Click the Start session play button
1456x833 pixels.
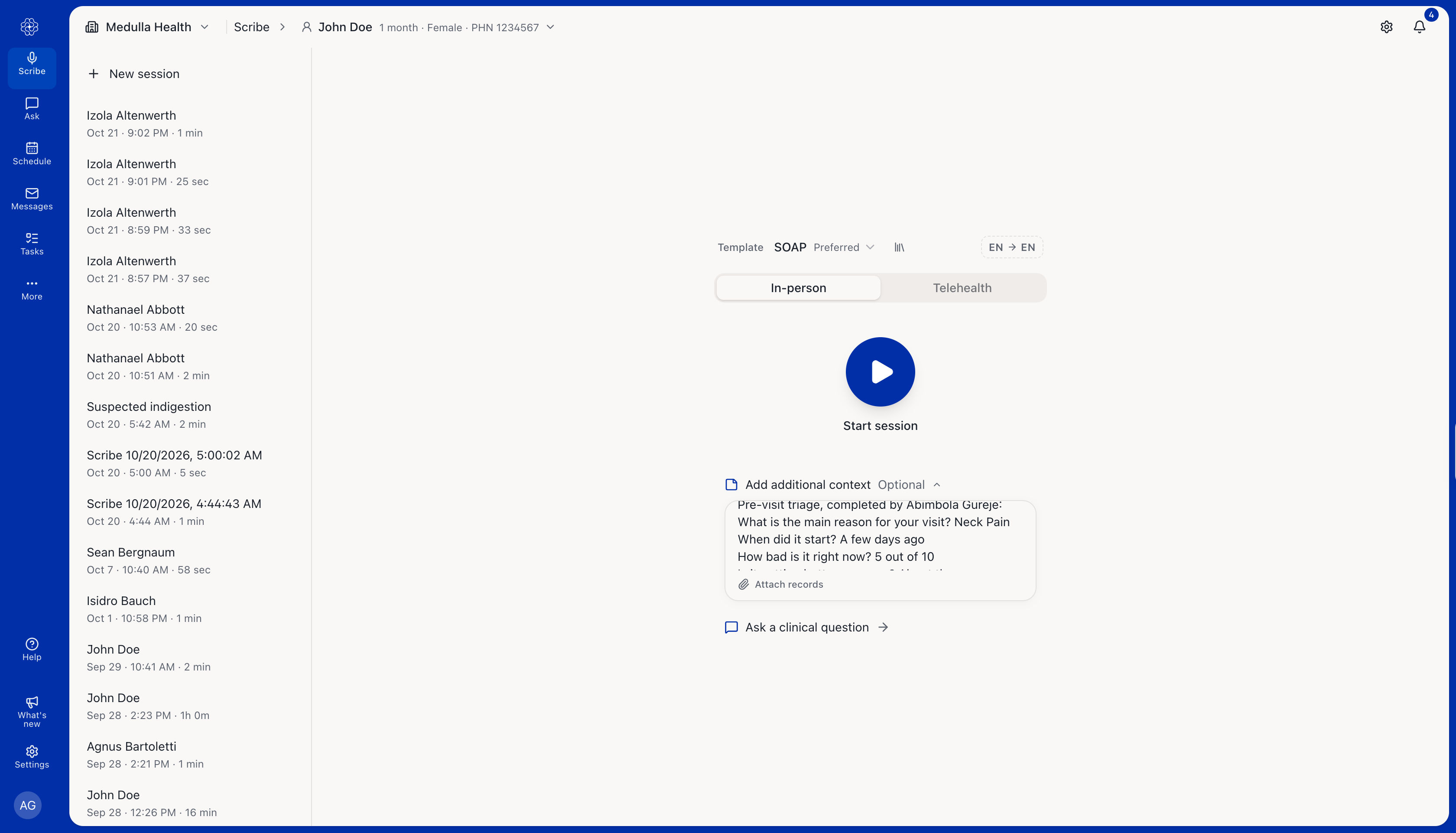[880, 372]
